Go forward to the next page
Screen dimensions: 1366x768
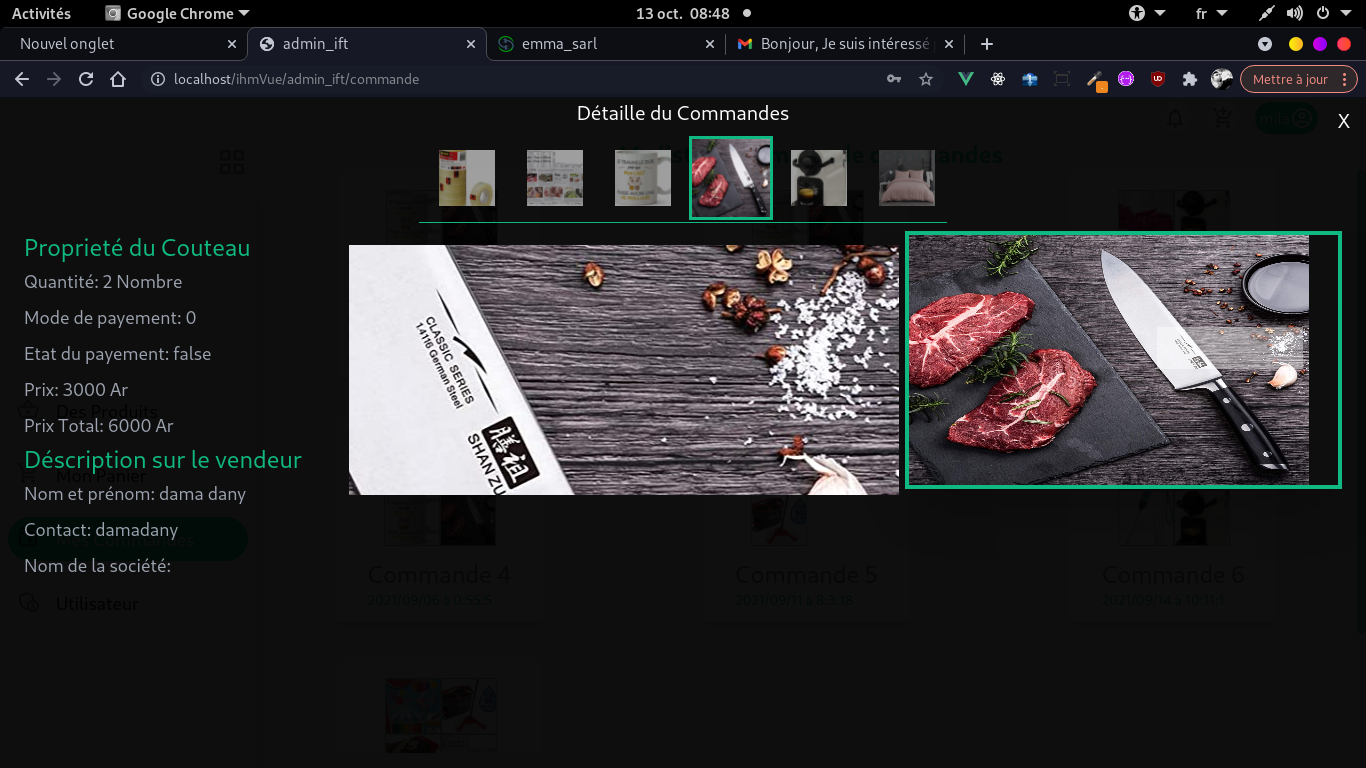[54, 79]
